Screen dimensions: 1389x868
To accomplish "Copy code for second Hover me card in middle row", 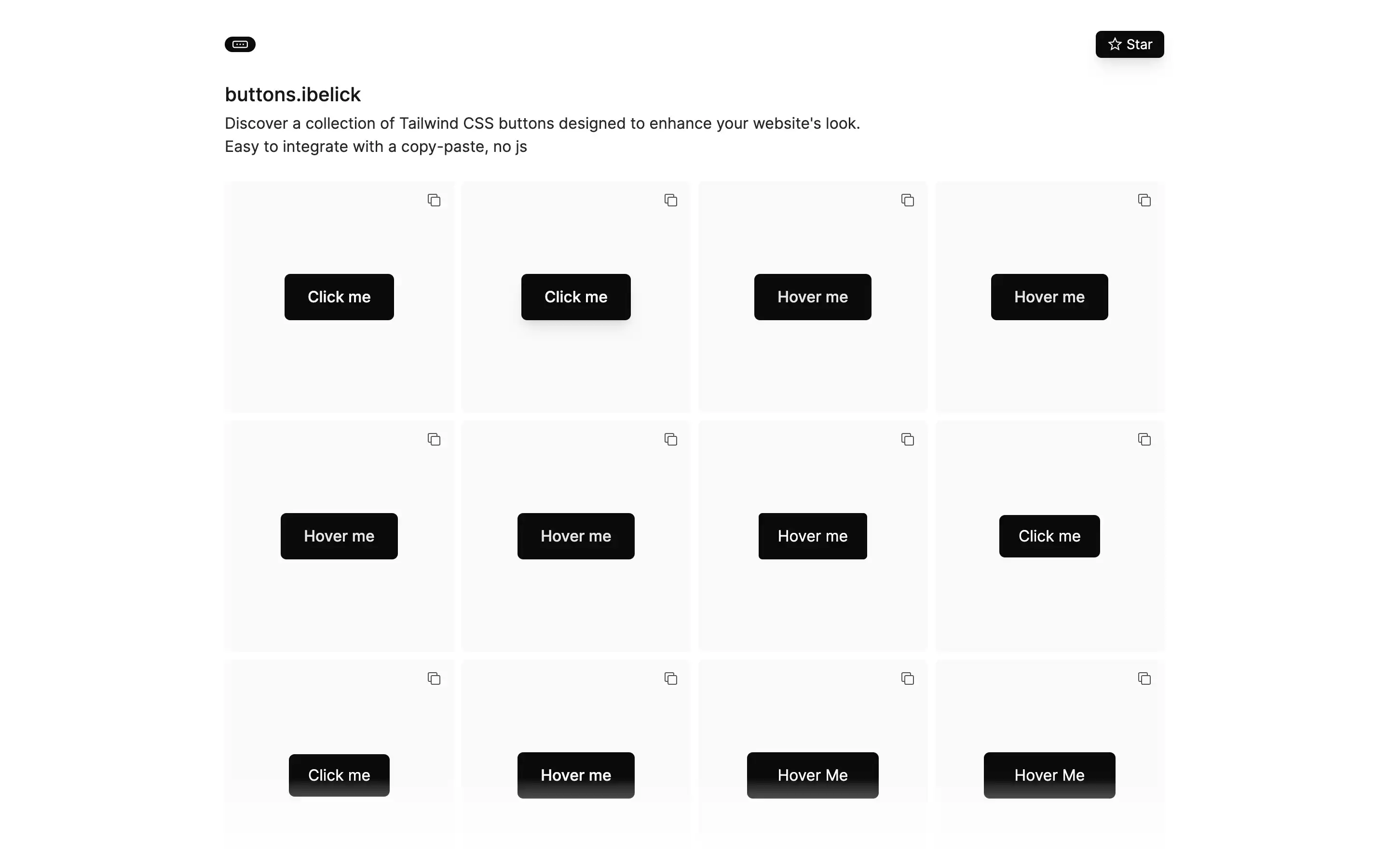I will (671, 439).
